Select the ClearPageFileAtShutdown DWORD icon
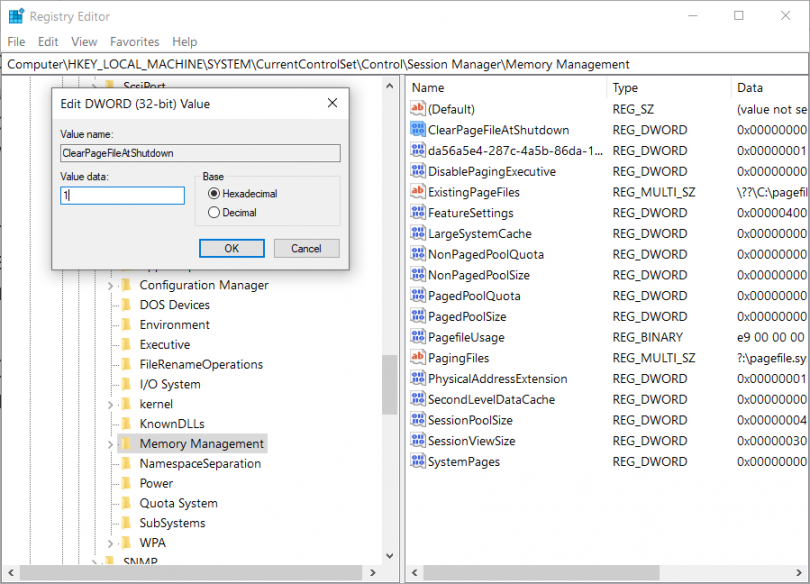Viewport: 810px width, 584px height. (418, 129)
